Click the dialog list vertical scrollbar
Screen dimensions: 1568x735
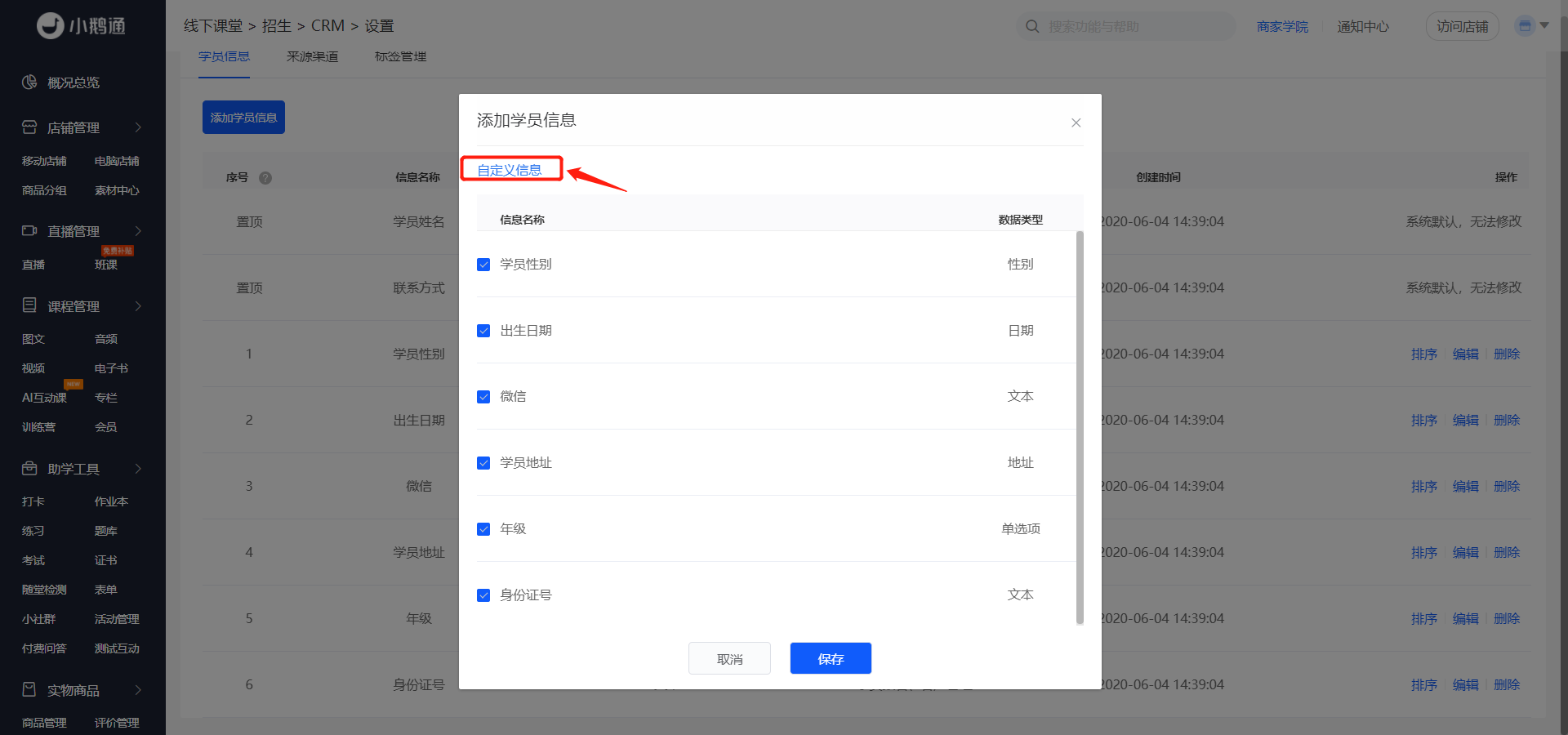point(1080,428)
